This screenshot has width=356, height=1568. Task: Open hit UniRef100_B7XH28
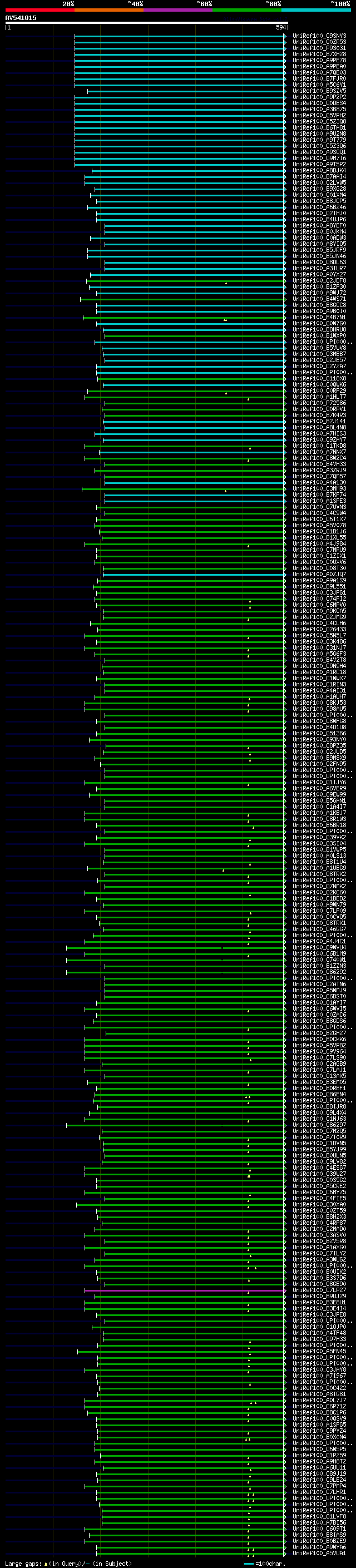coord(319,54)
